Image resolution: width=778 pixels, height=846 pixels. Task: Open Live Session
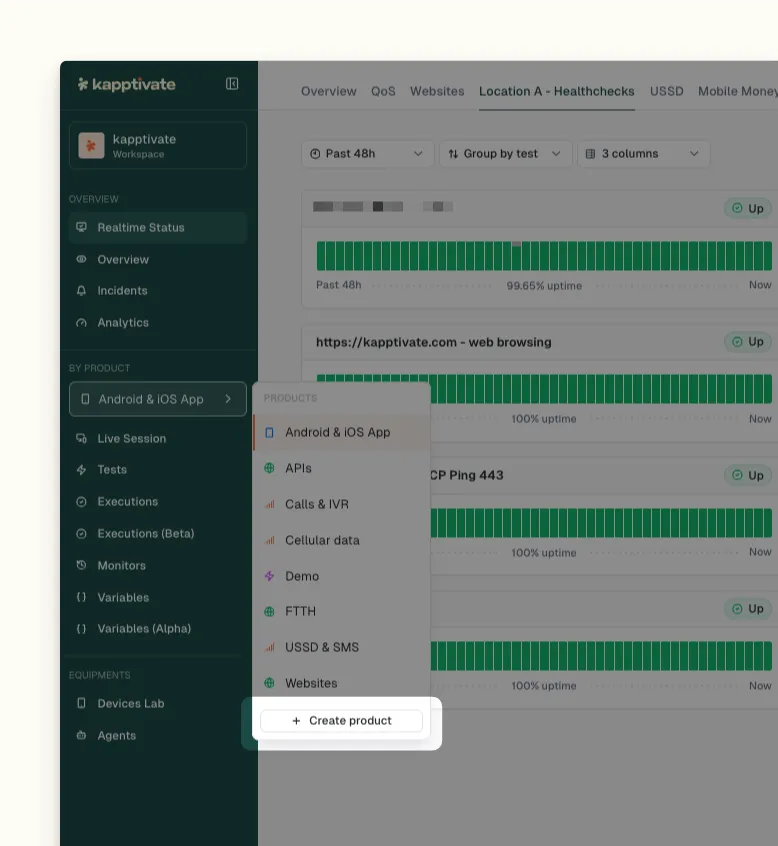tap(158, 439)
